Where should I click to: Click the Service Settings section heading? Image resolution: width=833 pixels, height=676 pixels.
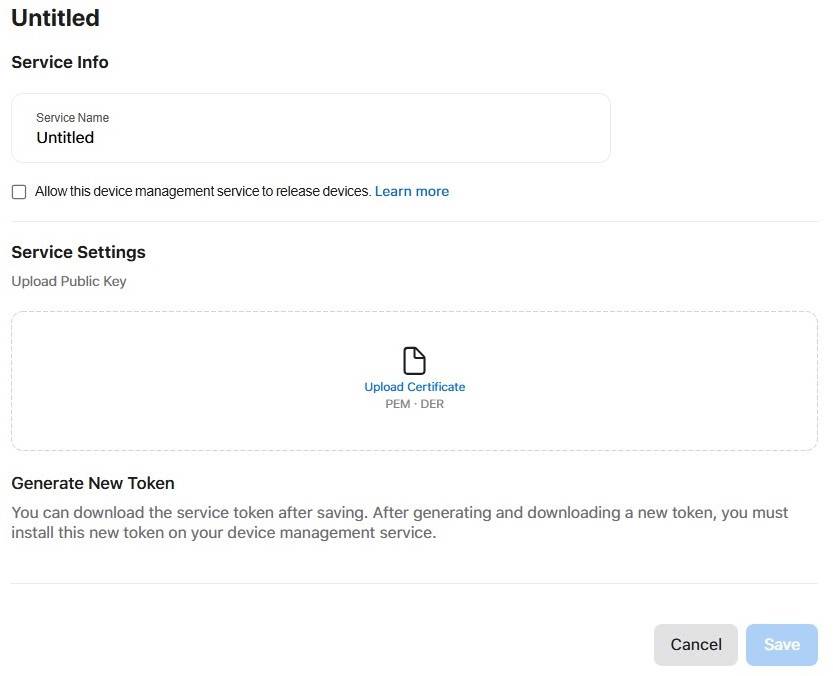point(78,252)
